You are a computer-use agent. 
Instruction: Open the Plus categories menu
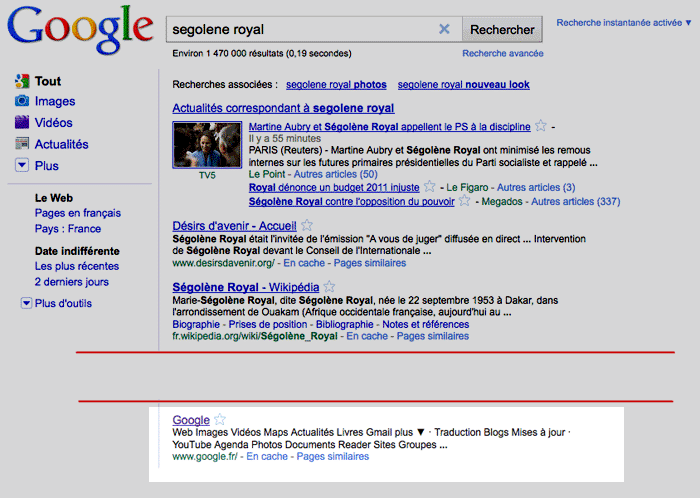pos(46,166)
